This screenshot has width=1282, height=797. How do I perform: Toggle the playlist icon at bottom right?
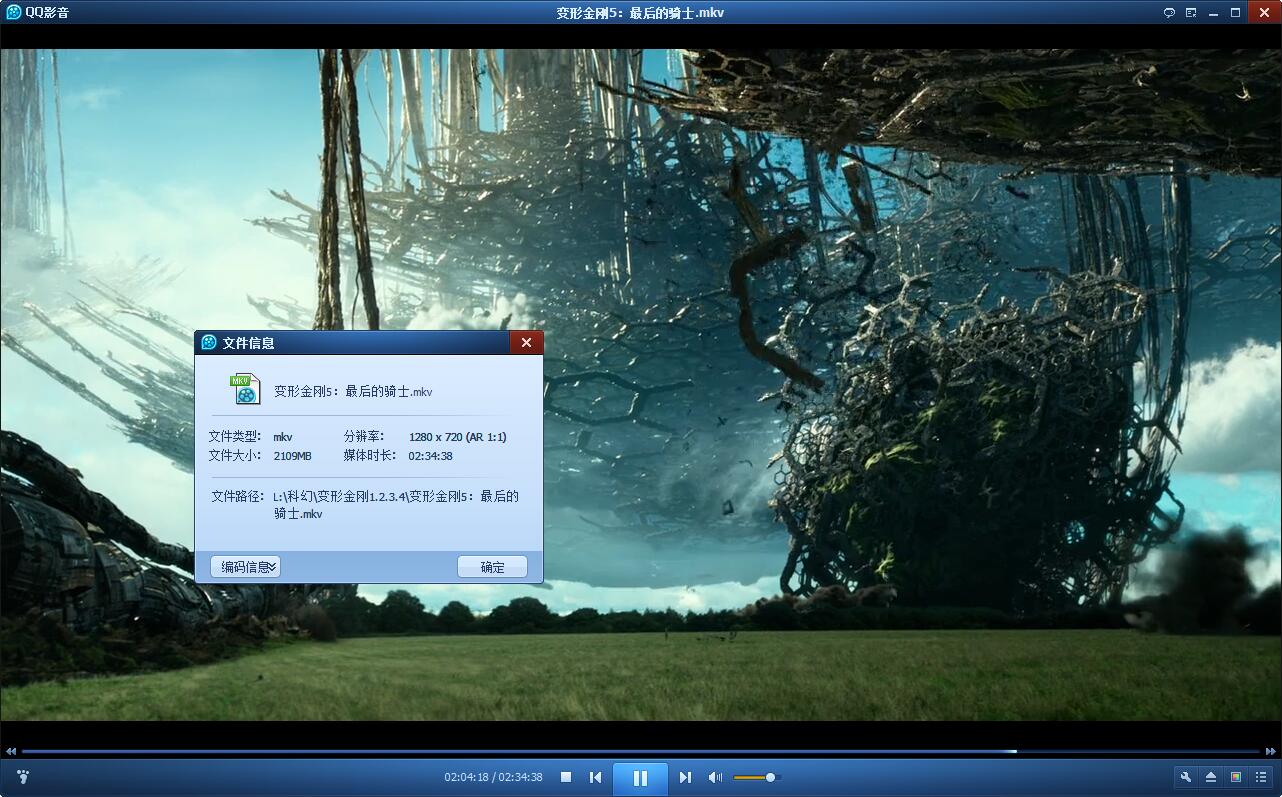(1261, 777)
